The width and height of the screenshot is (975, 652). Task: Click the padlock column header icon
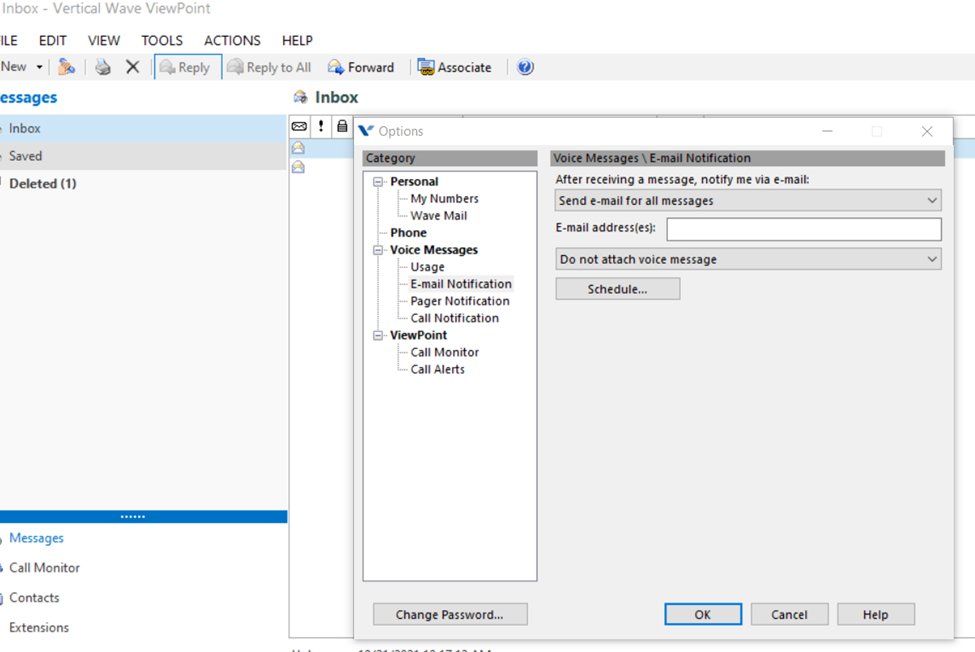[342, 127]
